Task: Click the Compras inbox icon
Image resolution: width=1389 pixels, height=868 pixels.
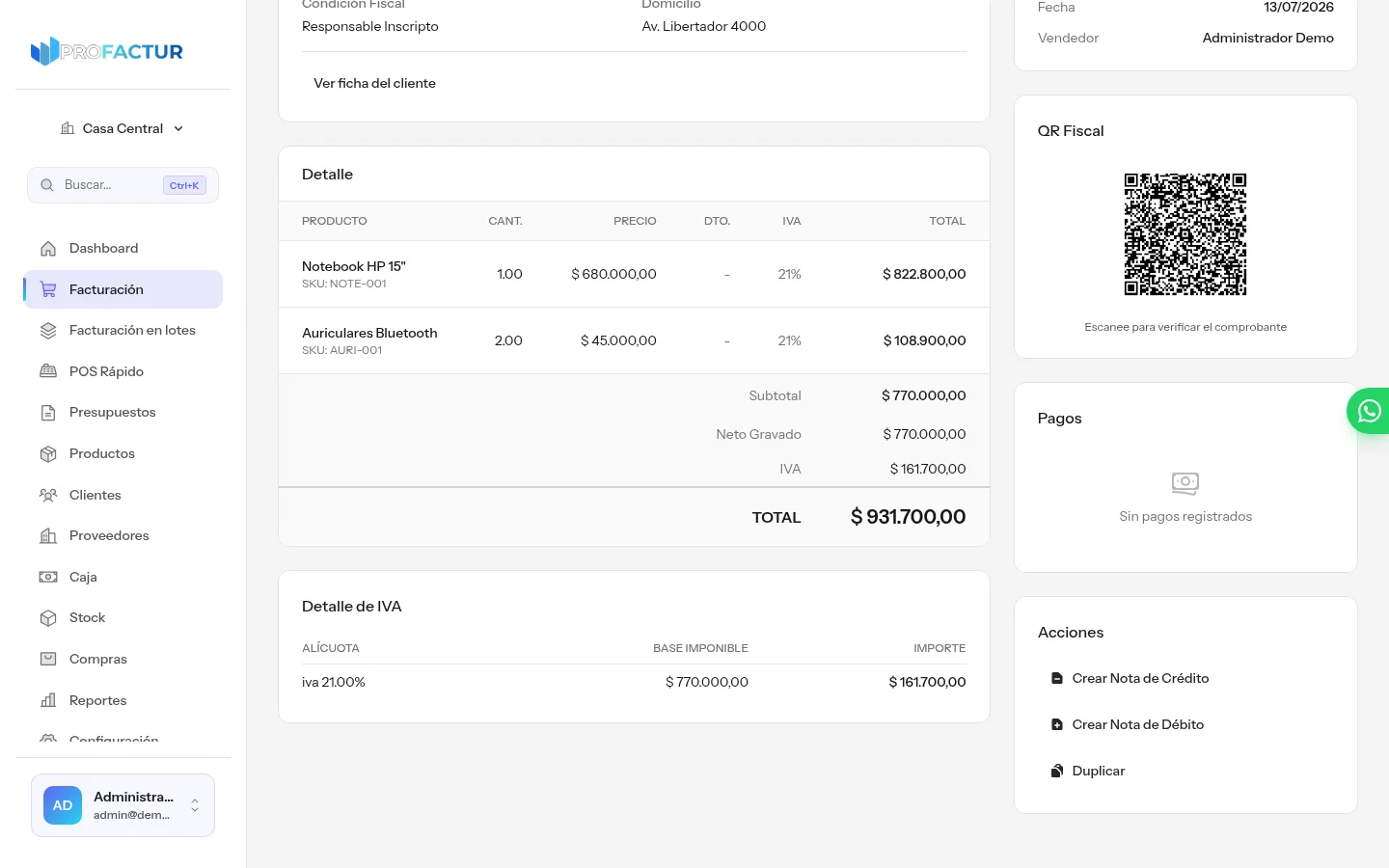Action: click(48, 660)
